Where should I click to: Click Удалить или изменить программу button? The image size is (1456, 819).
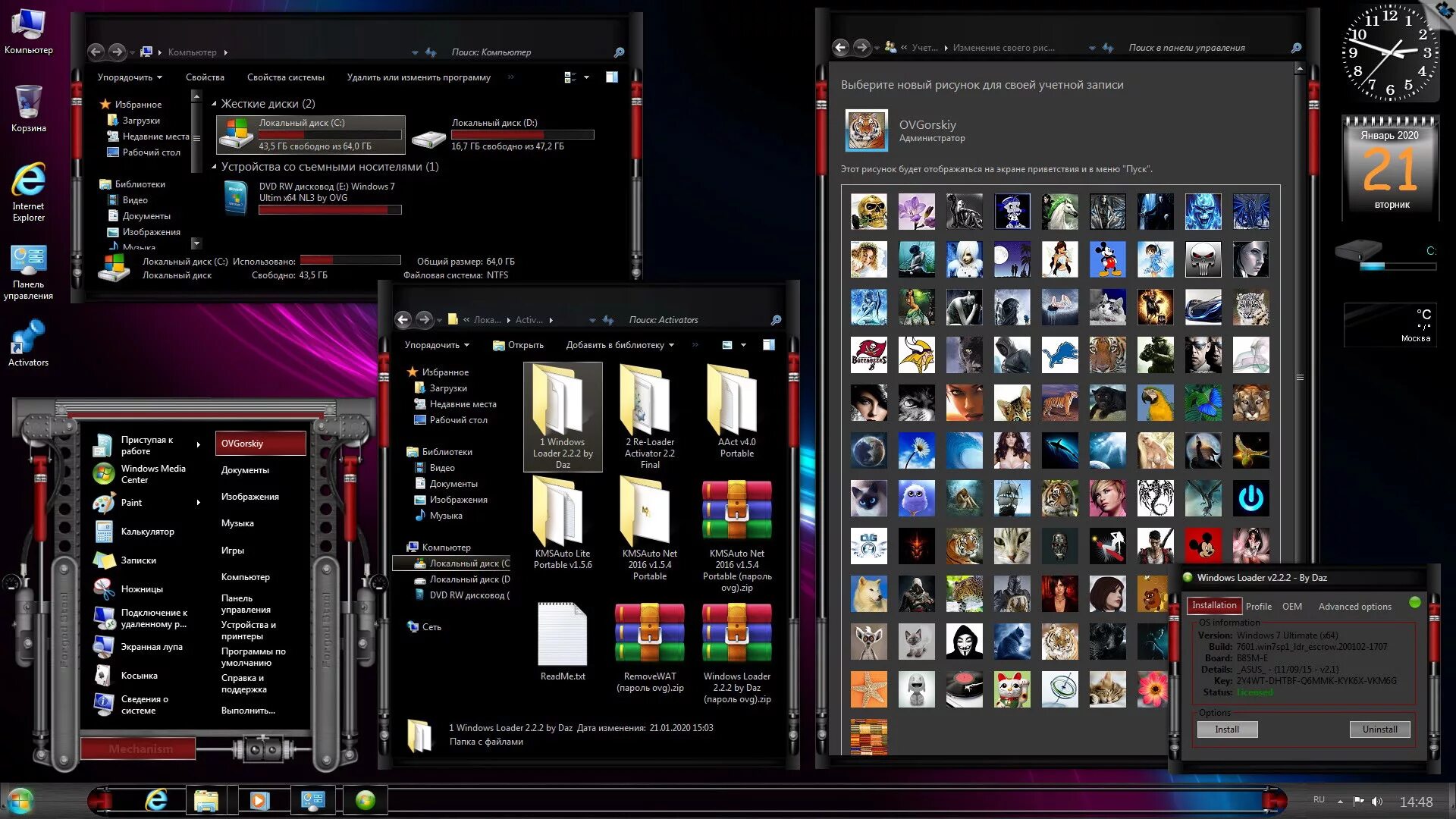tap(419, 77)
